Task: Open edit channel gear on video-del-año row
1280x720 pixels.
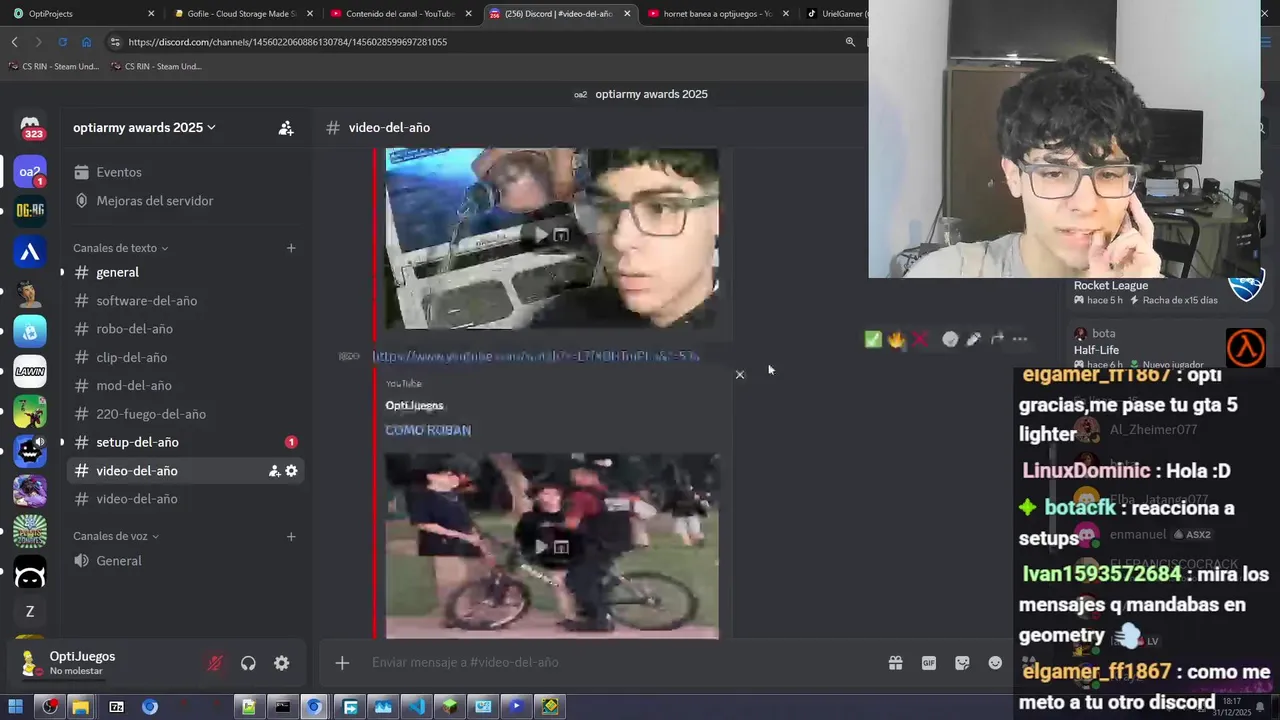Action: pyautogui.click(x=291, y=471)
